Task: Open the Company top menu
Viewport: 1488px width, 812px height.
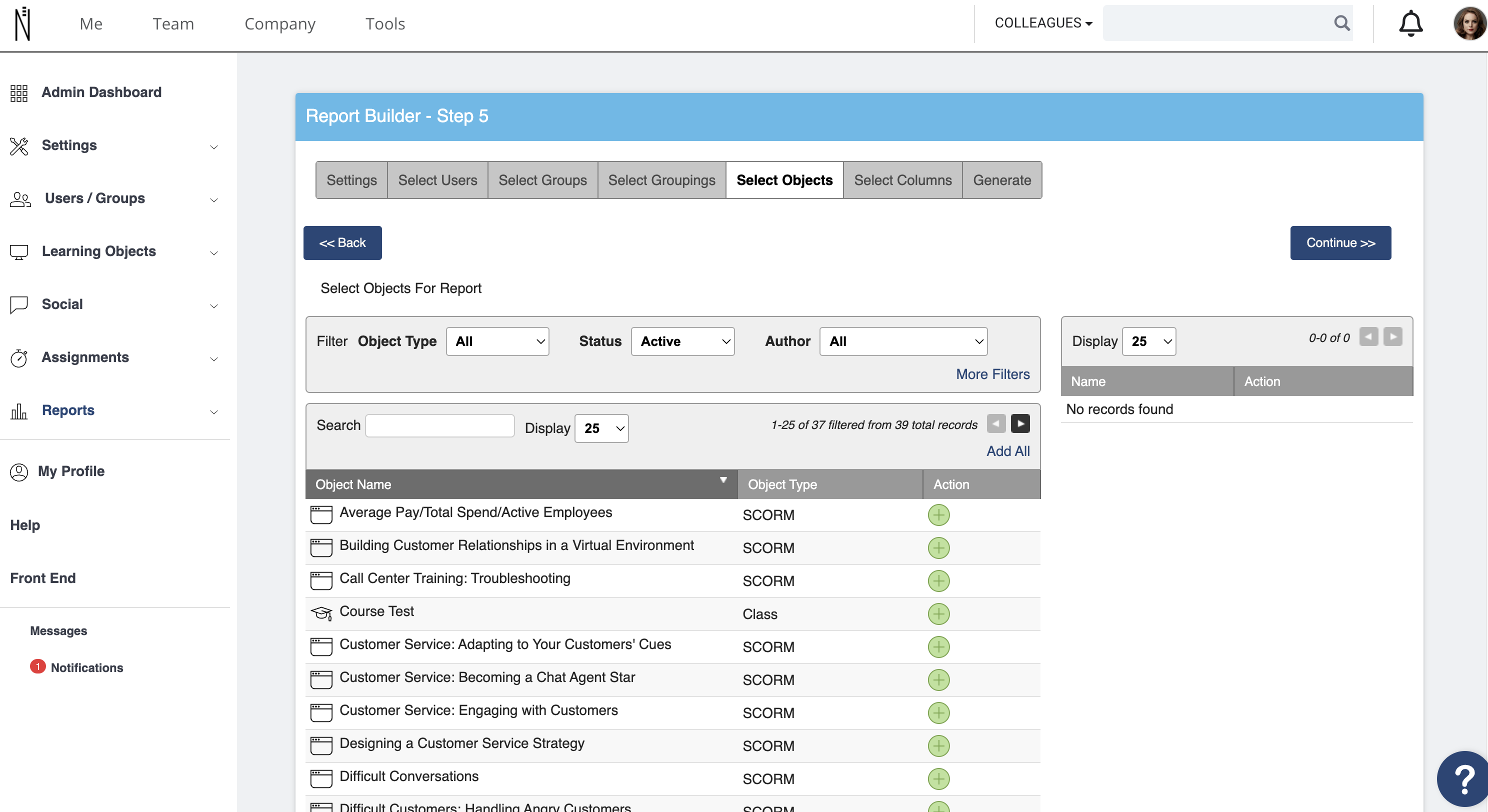Action: pos(279,23)
